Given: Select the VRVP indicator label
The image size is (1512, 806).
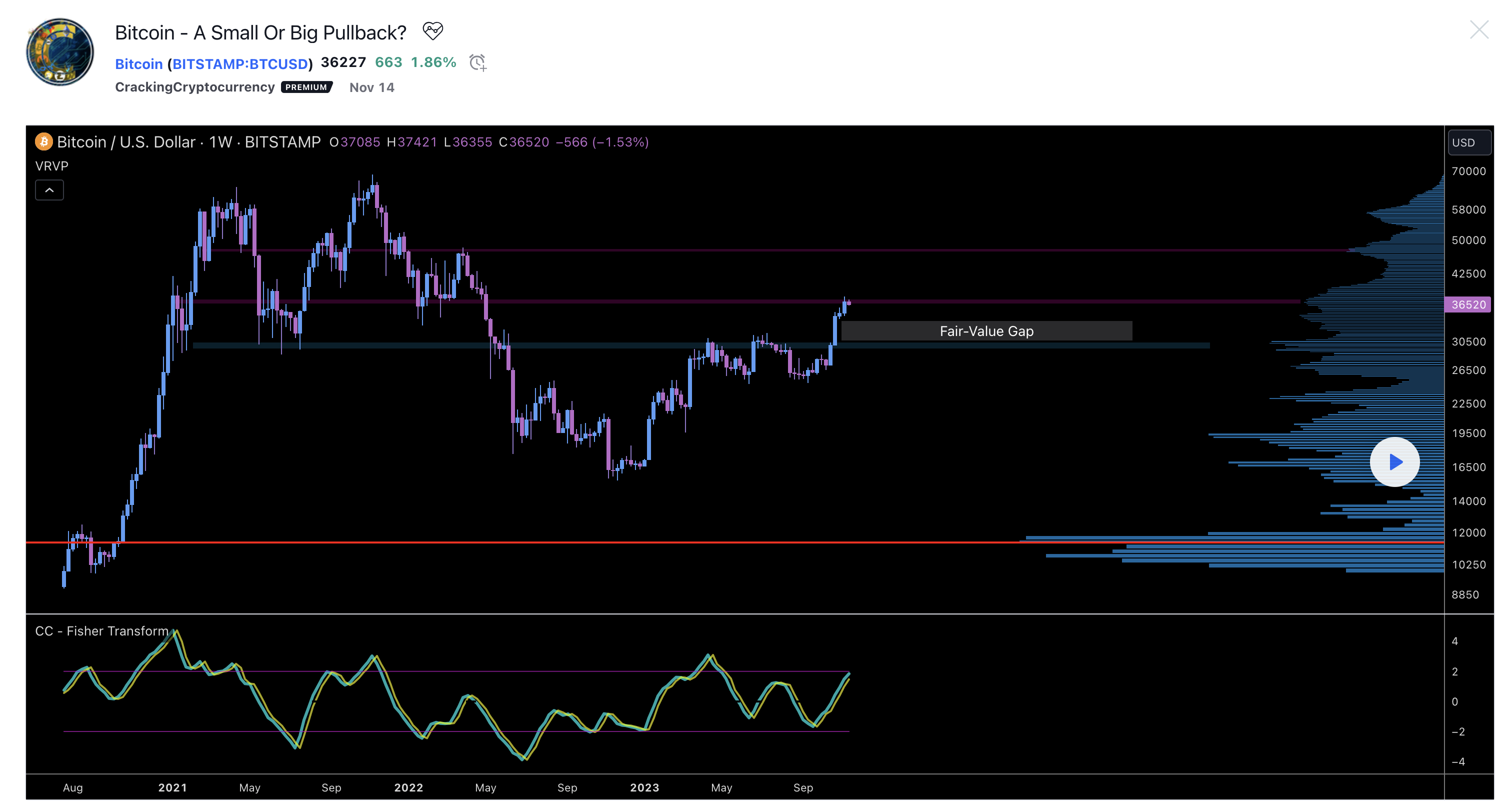Looking at the screenshot, I should [51, 166].
